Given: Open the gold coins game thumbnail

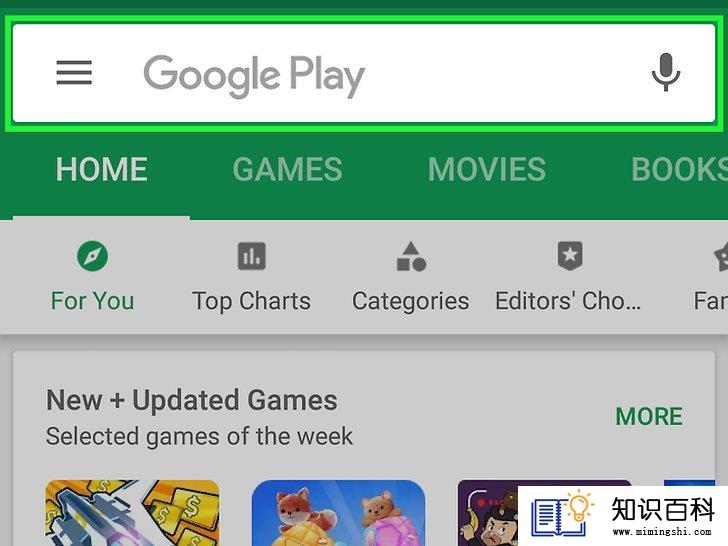Looking at the screenshot, I should 132,513.
